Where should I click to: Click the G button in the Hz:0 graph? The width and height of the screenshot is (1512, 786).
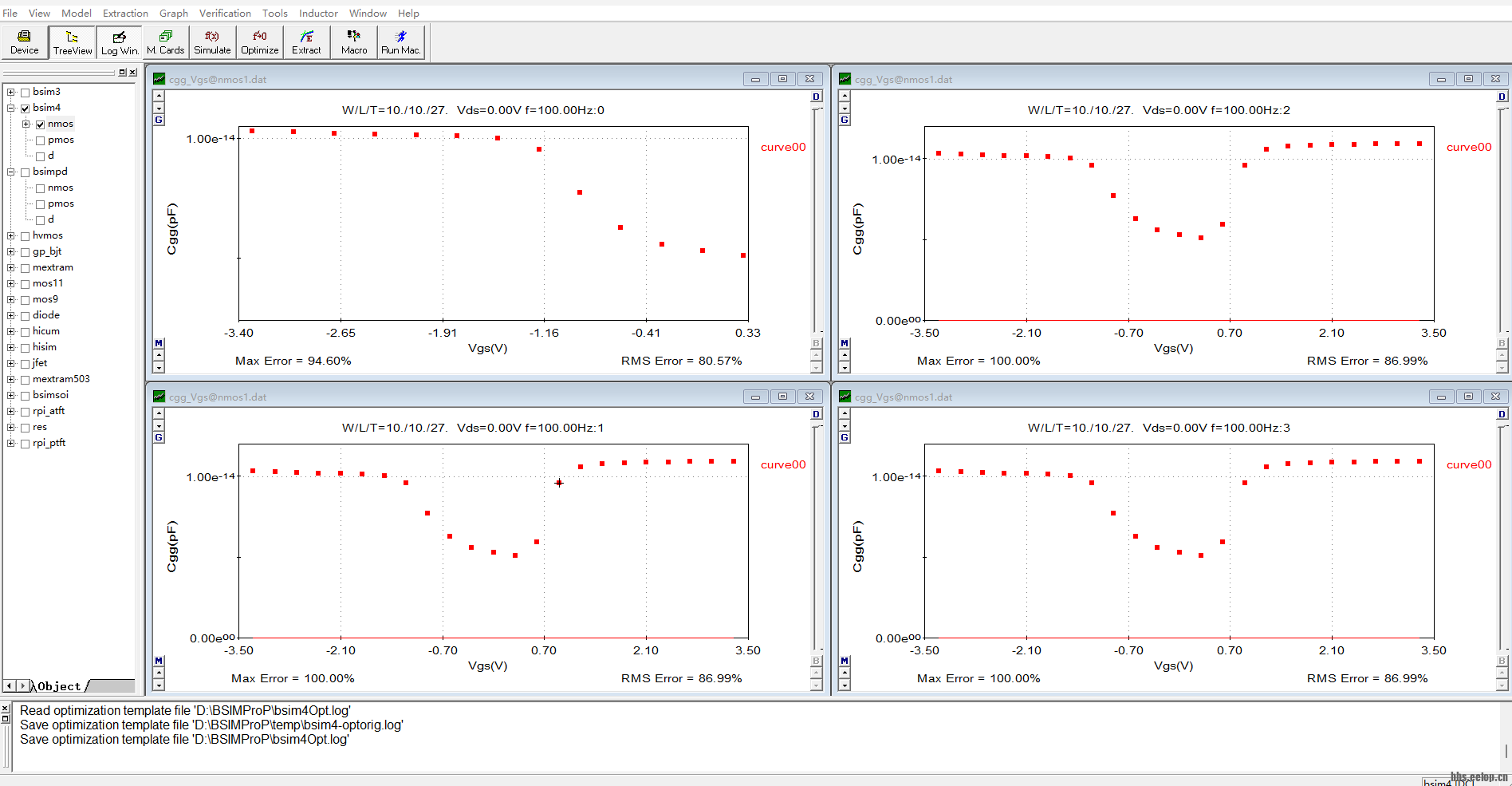point(159,120)
